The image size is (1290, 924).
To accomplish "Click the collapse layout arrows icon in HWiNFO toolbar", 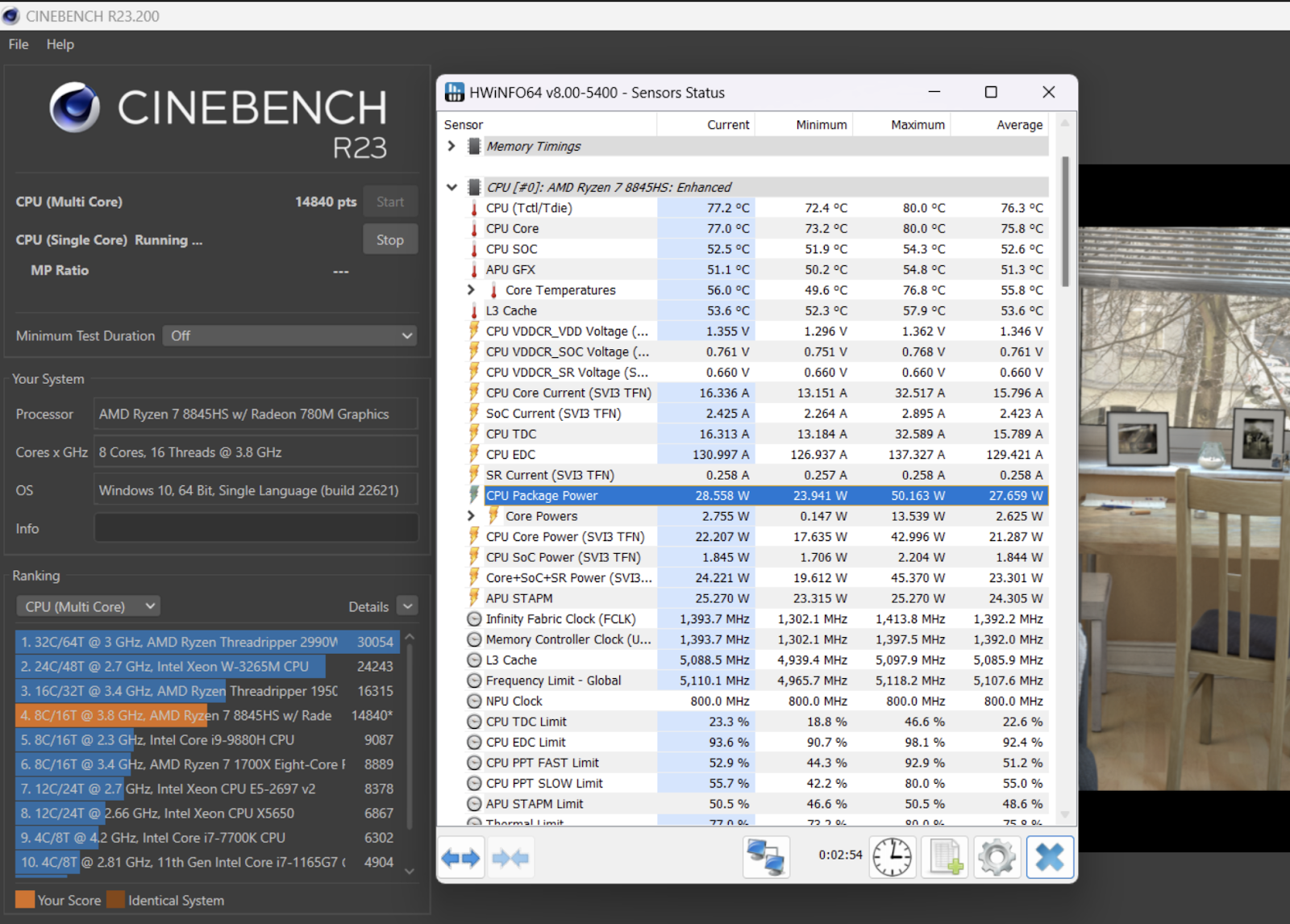I will 510,858.
